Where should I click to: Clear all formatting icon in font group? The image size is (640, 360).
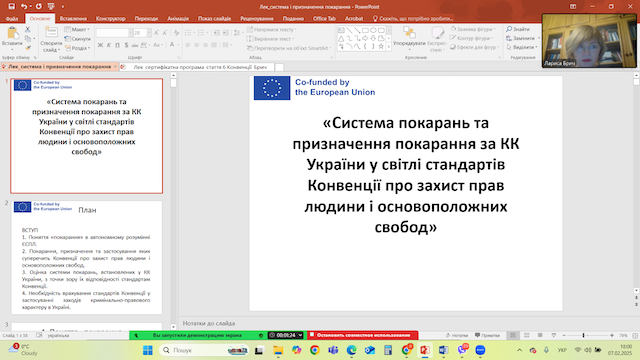(x=176, y=33)
